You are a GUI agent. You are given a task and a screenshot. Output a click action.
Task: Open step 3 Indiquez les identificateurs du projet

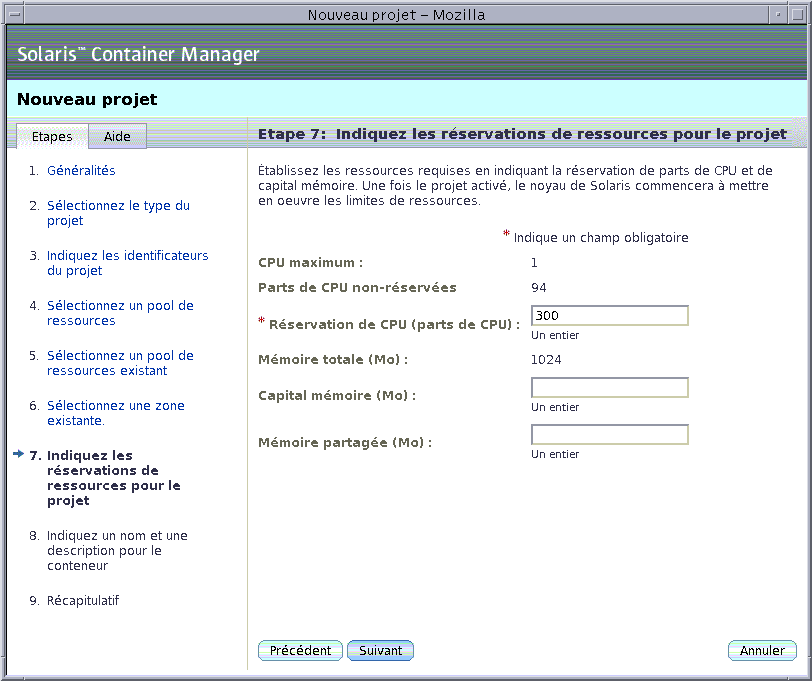tap(127, 263)
